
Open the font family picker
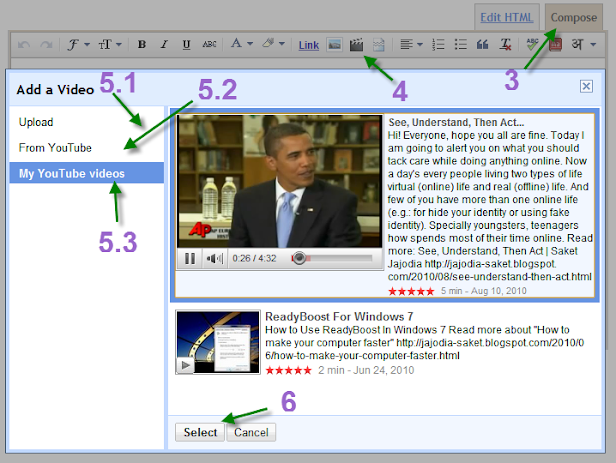tap(73, 44)
